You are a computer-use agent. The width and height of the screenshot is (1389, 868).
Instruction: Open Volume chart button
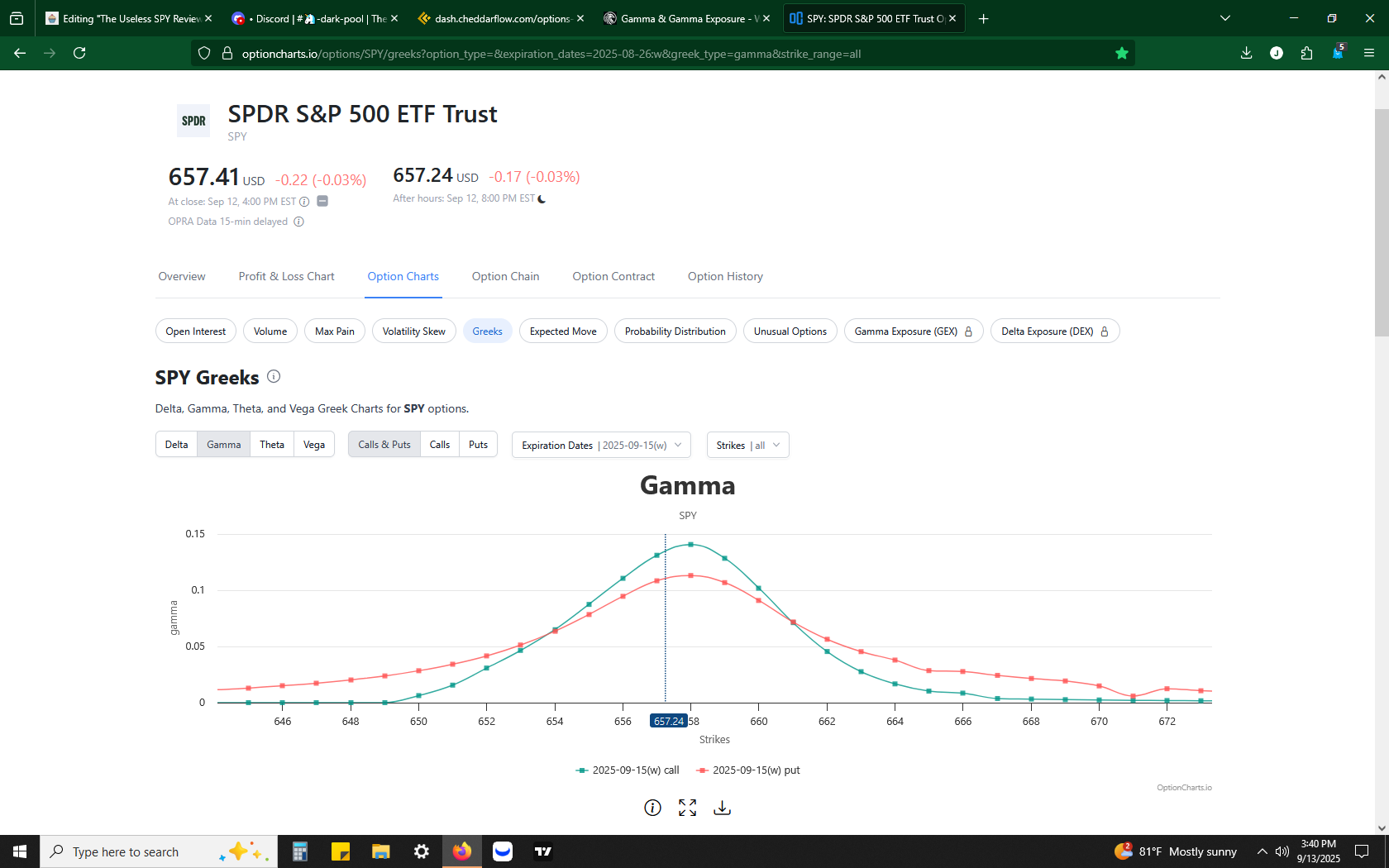click(x=270, y=331)
